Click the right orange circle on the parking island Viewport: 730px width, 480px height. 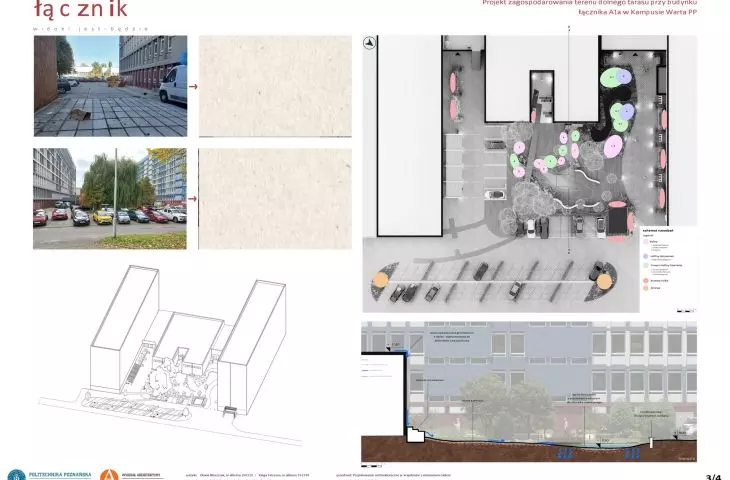pyautogui.click(x=604, y=282)
